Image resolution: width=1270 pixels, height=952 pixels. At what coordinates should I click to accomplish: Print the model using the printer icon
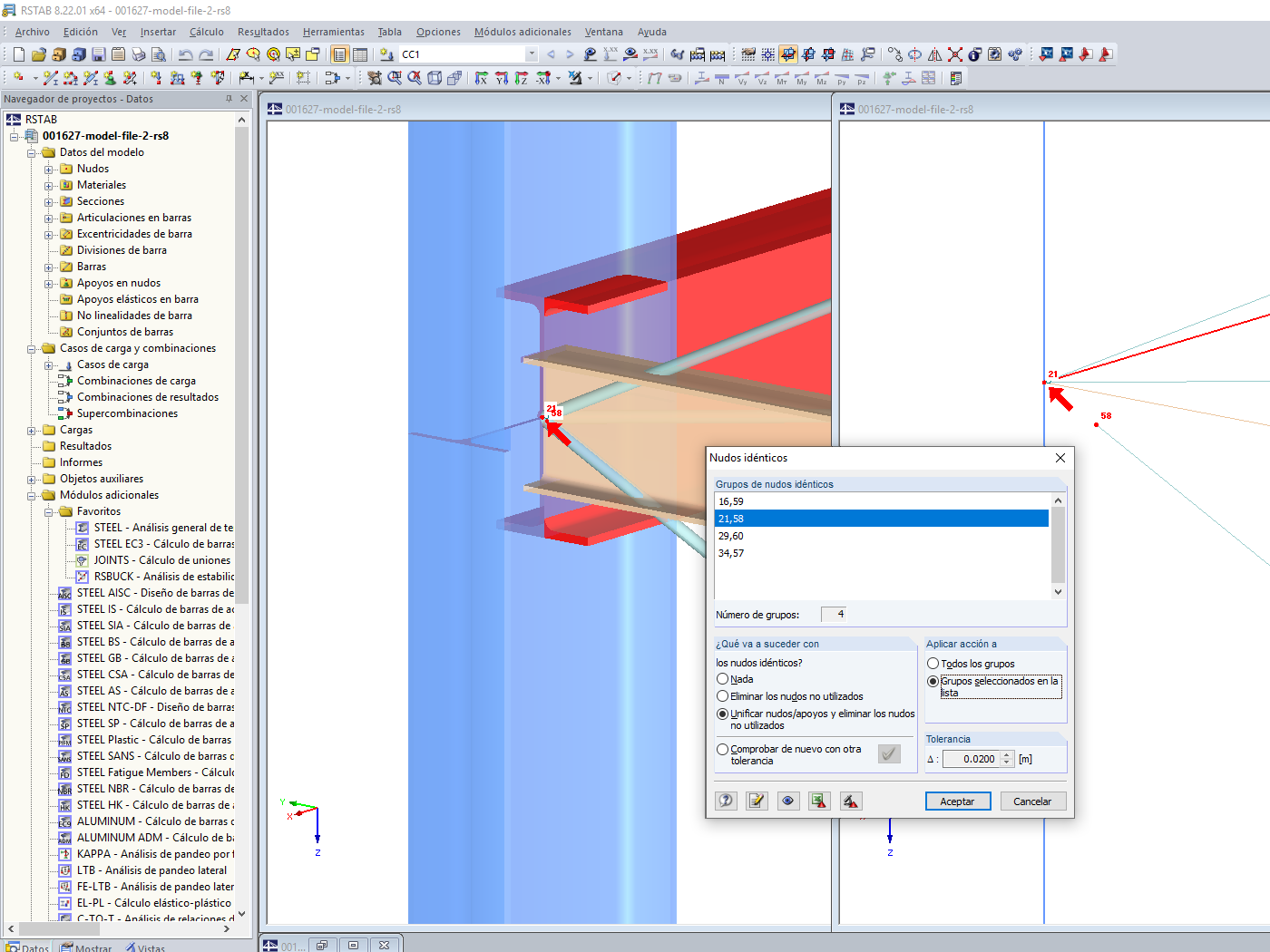pos(139,54)
